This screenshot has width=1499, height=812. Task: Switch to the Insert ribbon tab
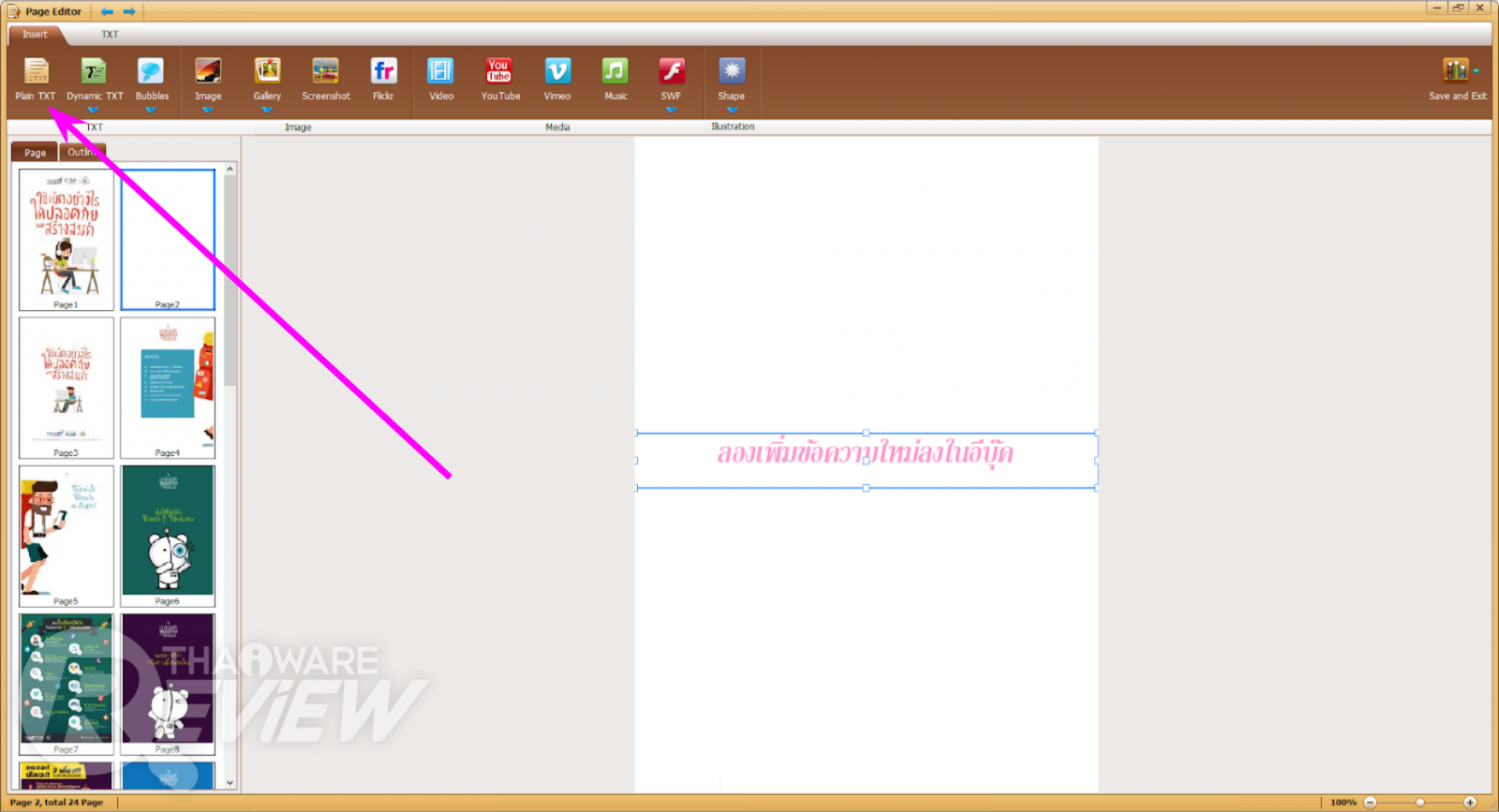coord(35,35)
